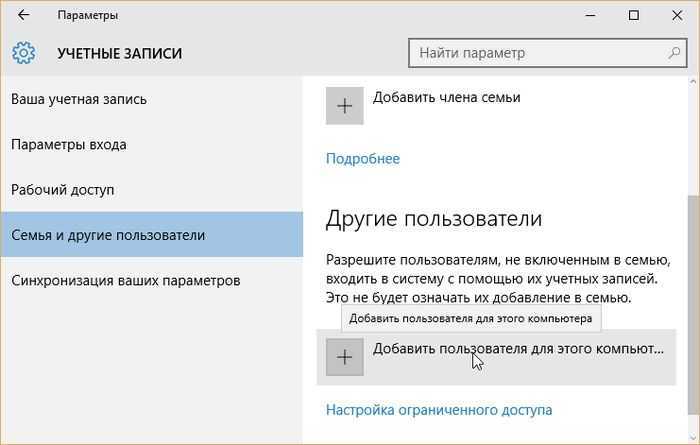
Task: Open "Параметры входа" section
Action: (x=151, y=145)
